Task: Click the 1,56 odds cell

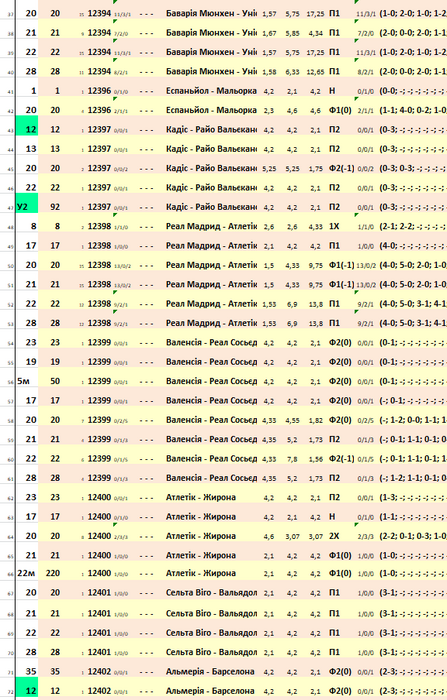Action: [315, 459]
